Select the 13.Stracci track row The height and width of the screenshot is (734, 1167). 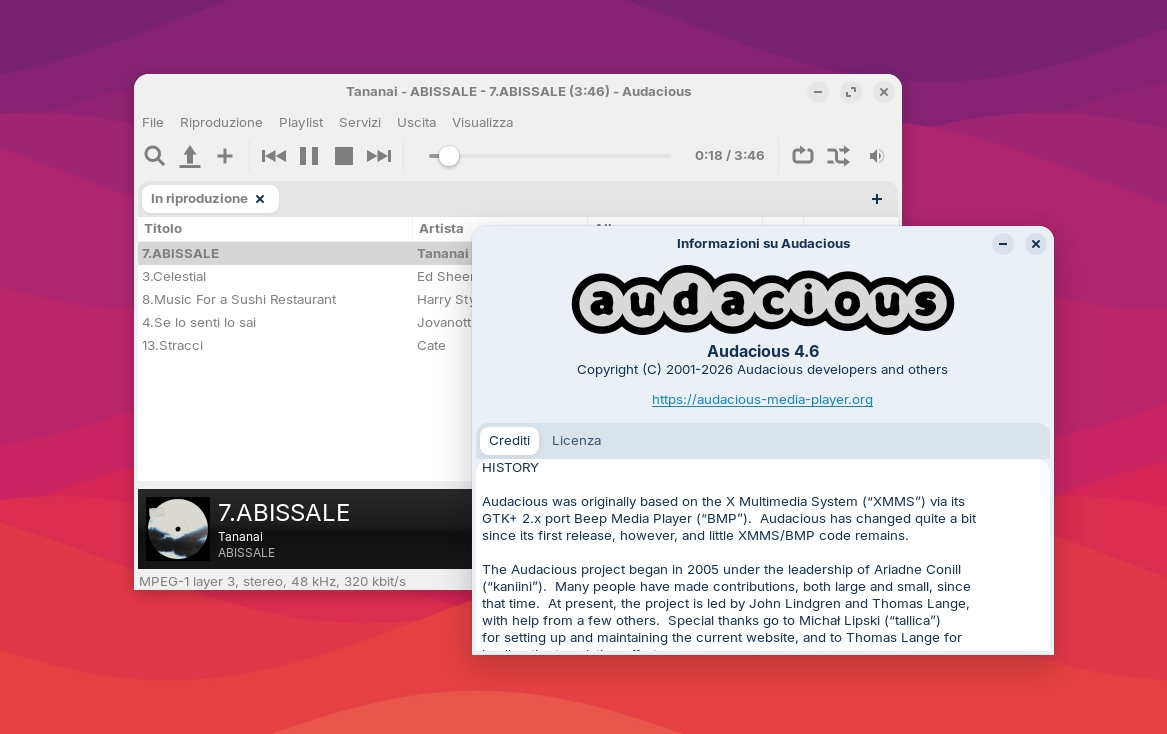[305, 345]
